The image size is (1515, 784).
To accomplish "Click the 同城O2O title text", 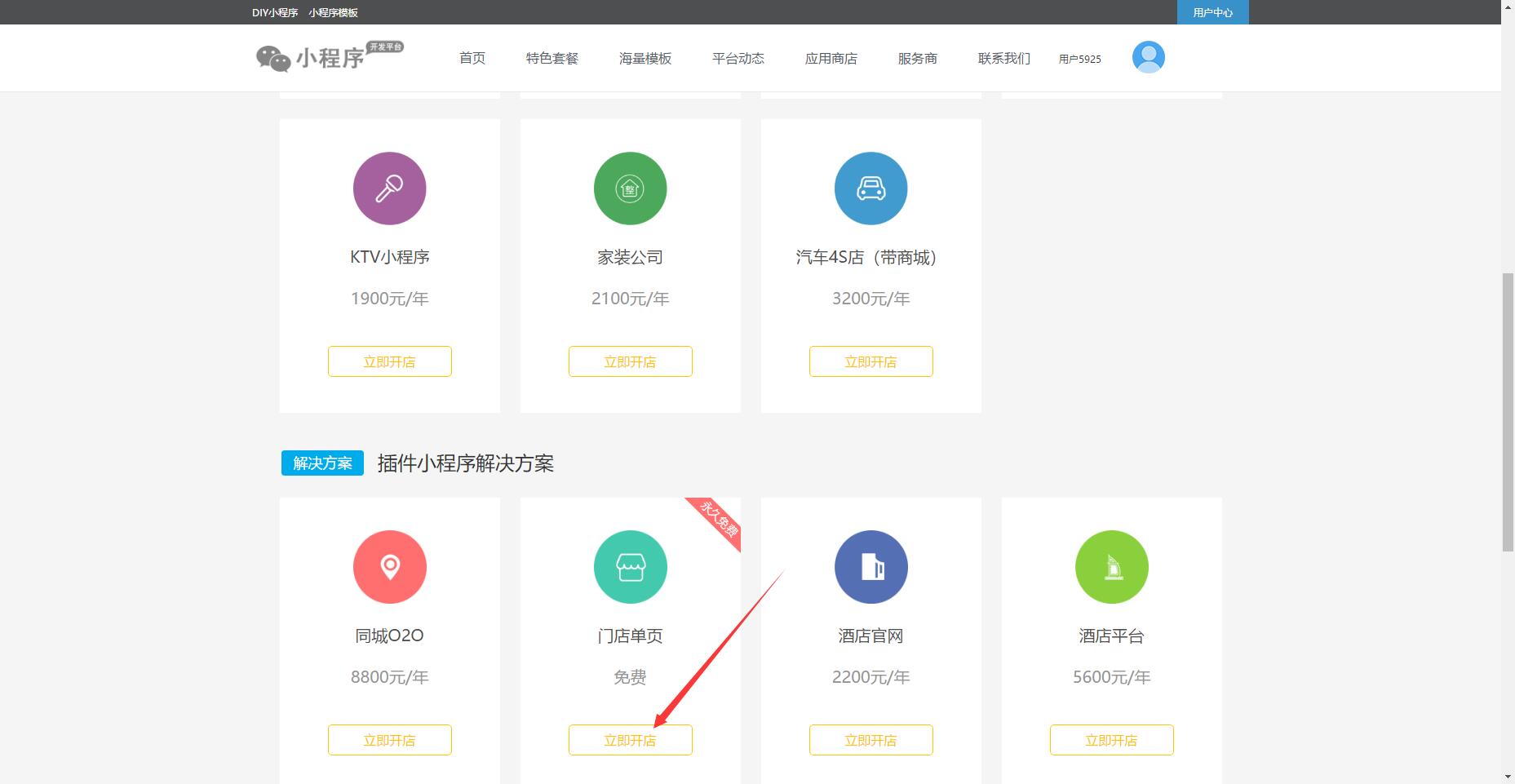I will pos(389,636).
